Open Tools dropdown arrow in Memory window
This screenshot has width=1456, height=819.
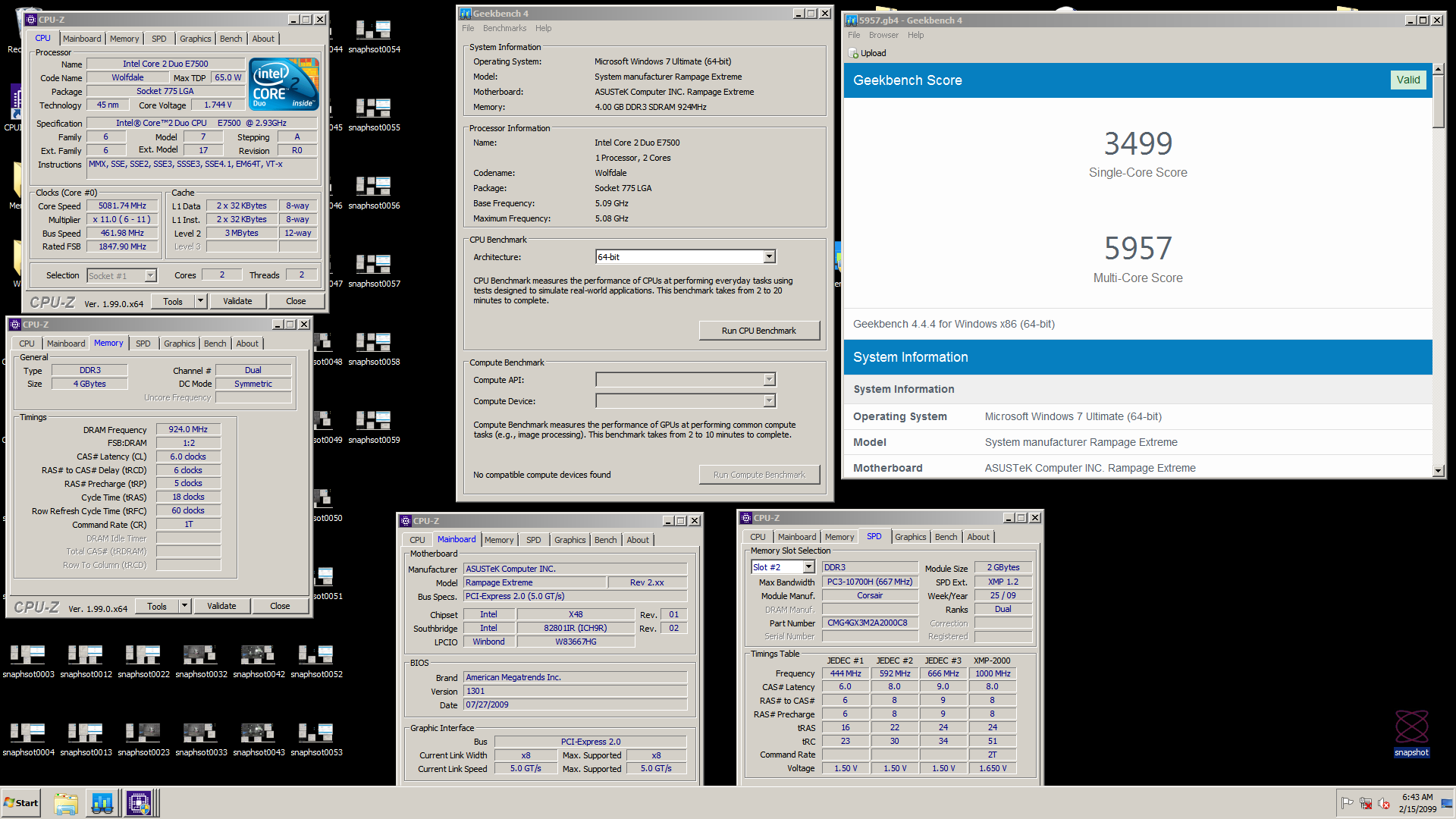[x=184, y=606]
